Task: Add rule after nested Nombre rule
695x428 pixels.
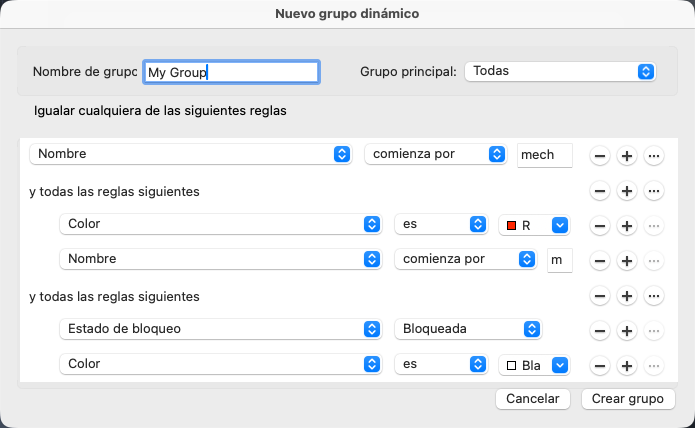Action: coord(627,261)
